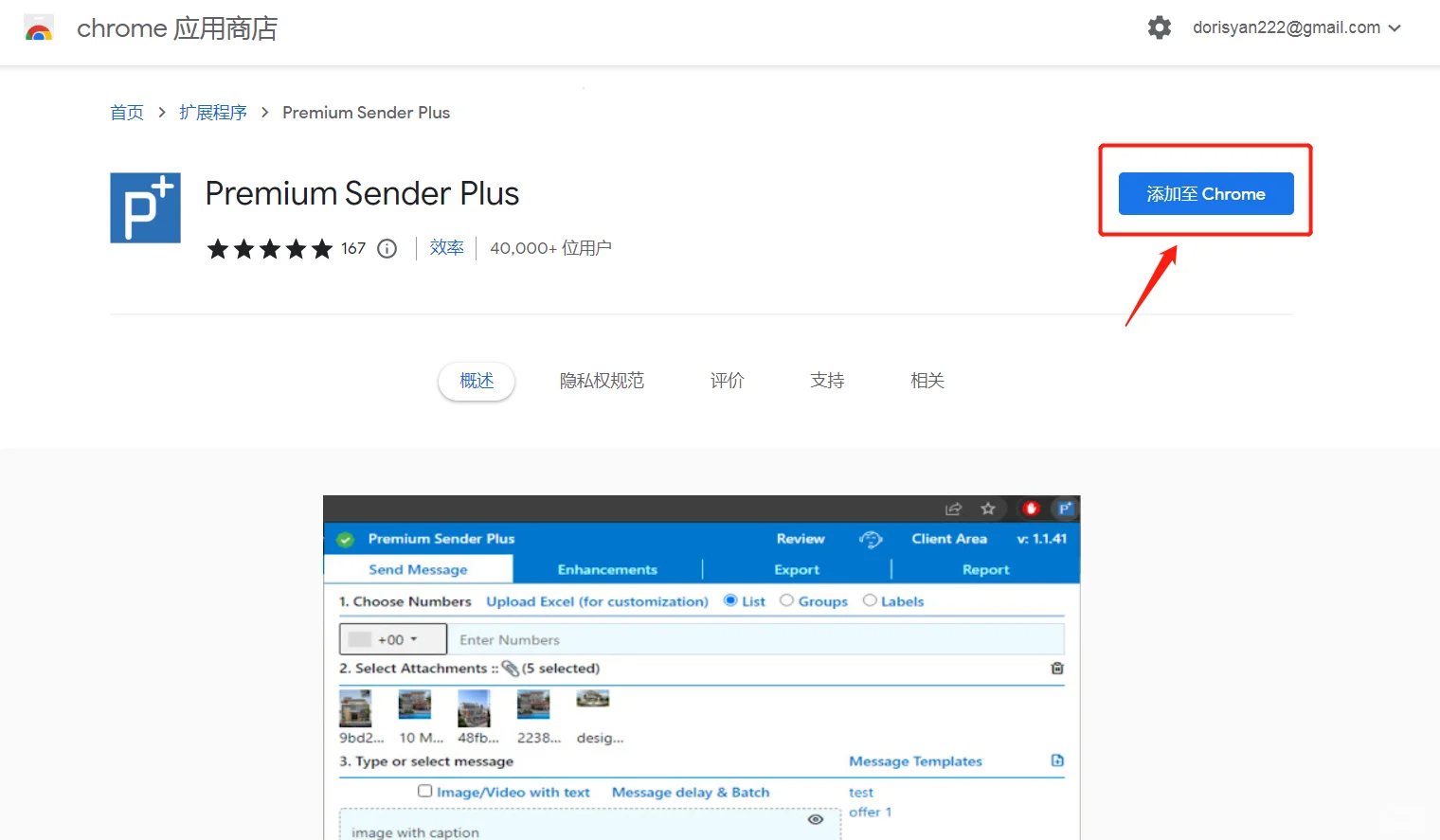Screen dimensions: 1440x840
Task: Click the trash icon beside attachments
Action: coord(1057,669)
